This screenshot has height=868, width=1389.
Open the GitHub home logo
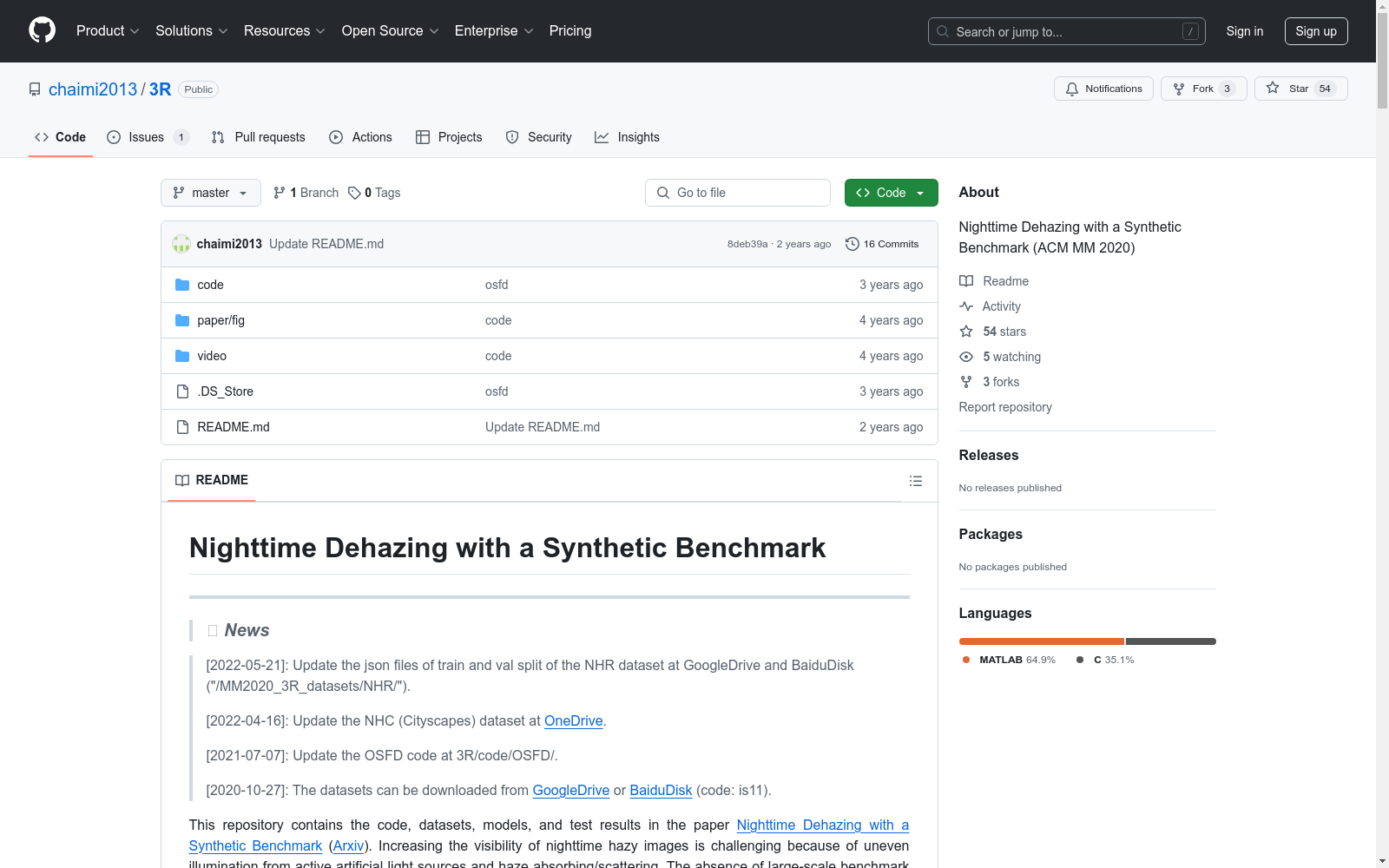point(42,30)
